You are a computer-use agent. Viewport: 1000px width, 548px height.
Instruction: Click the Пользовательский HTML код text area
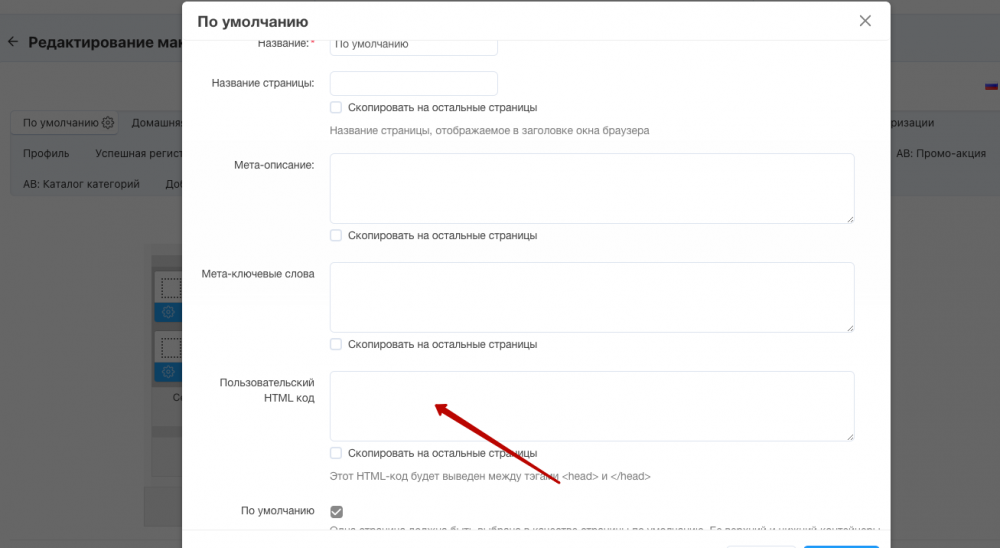(x=592, y=406)
